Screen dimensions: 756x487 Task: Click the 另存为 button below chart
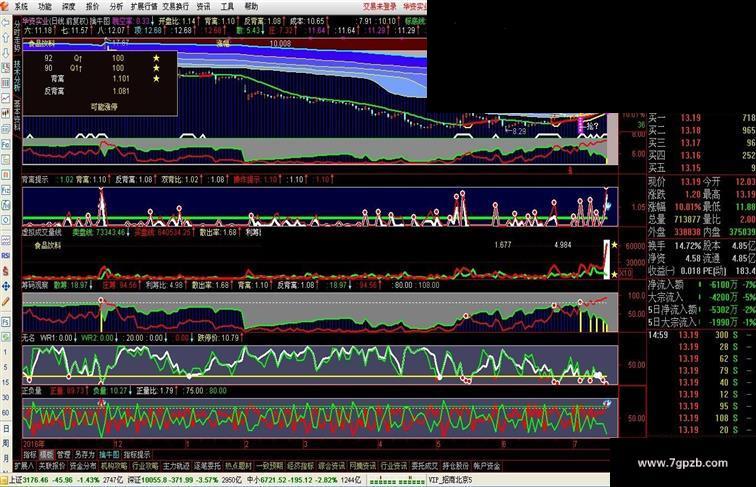[x=84, y=454]
